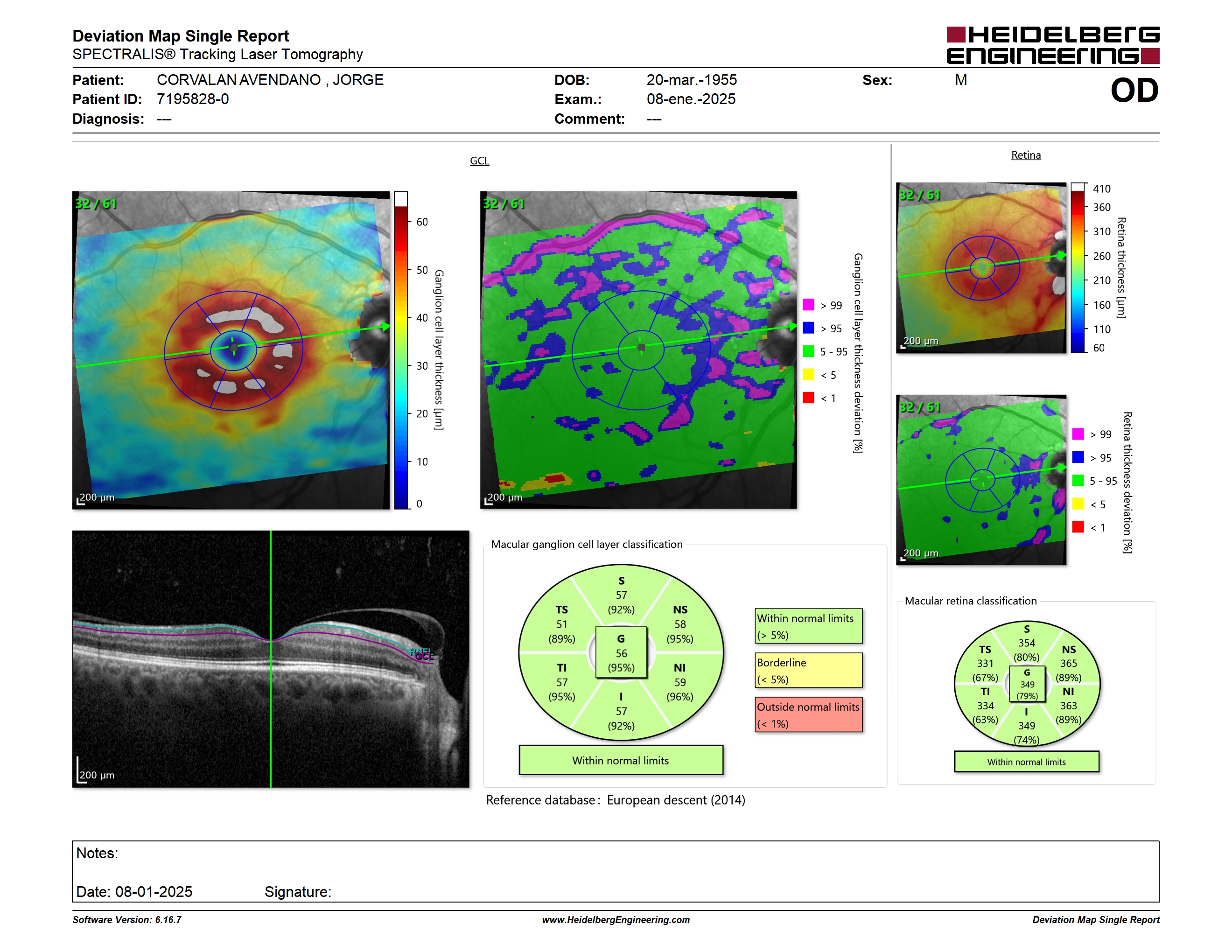The image size is (1232, 952).
Task: Click the retina result 'Within normal limits' bar
Action: click(1026, 762)
